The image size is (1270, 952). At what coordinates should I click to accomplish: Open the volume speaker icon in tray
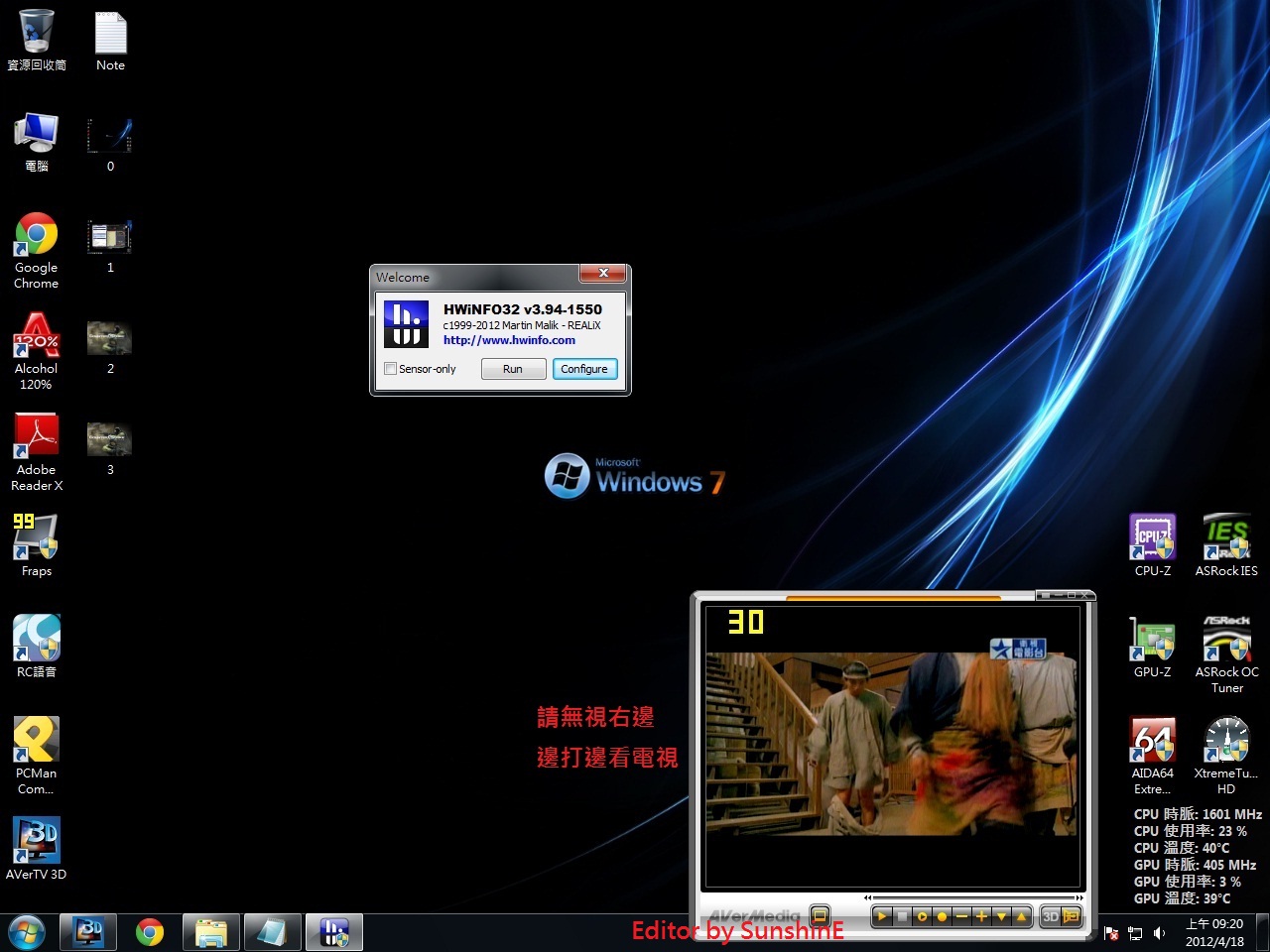[1159, 933]
